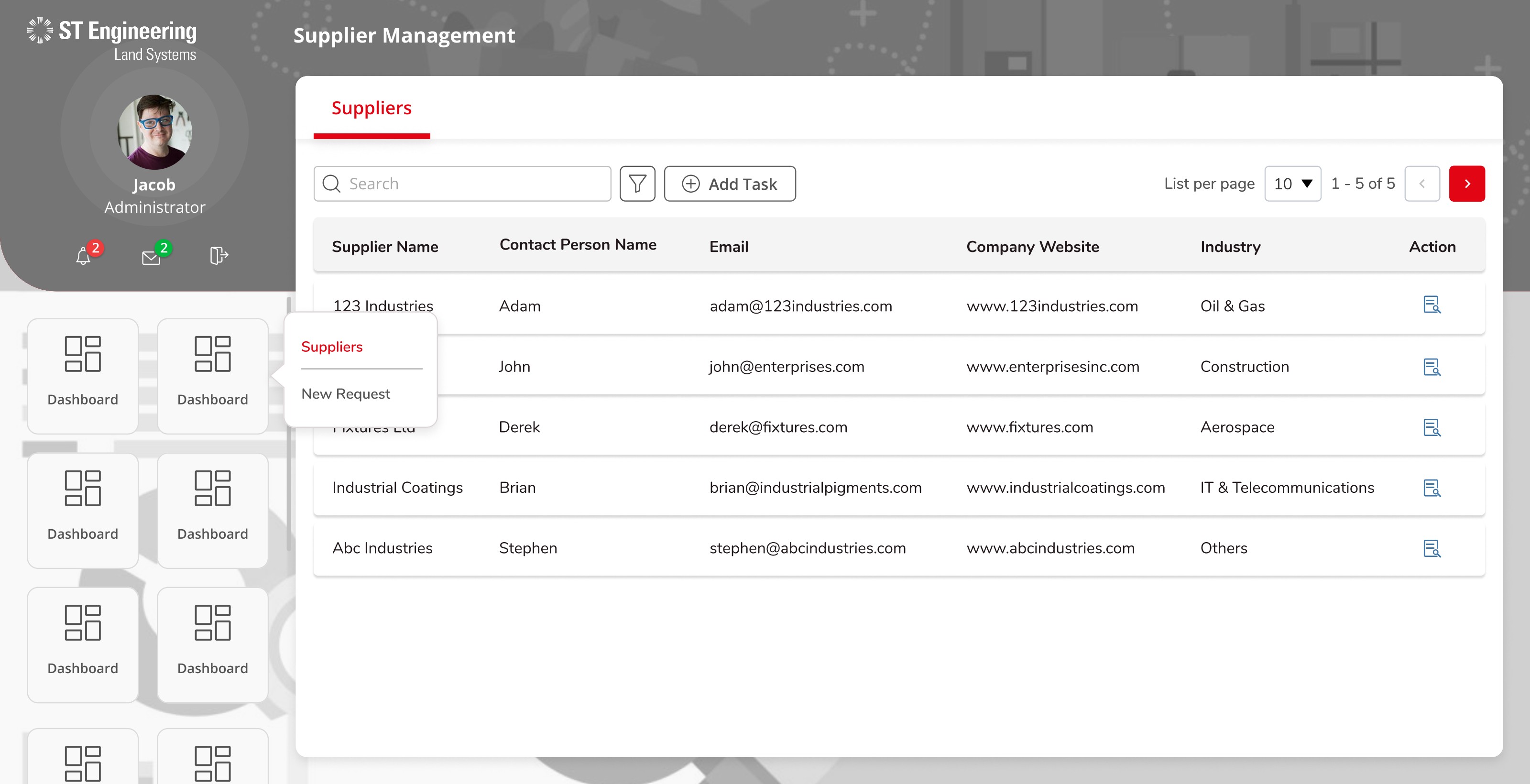This screenshot has height=784, width=1530.
Task: Sort by Contact Person Name header
Action: [x=577, y=244]
